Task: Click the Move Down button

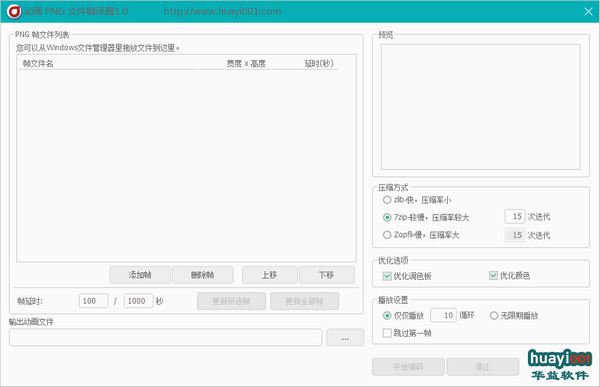Action: point(327,275)
